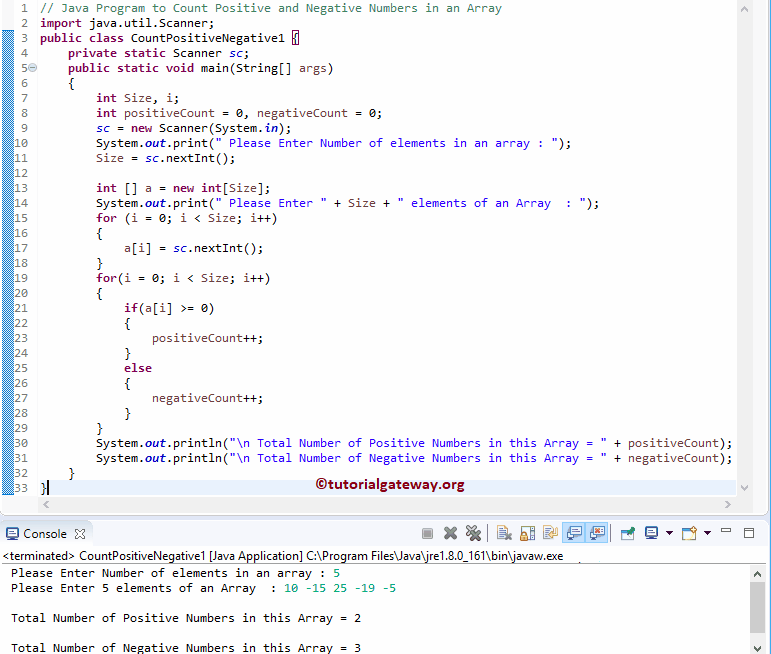Click Open Console icon
This screenshot has height=654, width=771.
(689, 534)
